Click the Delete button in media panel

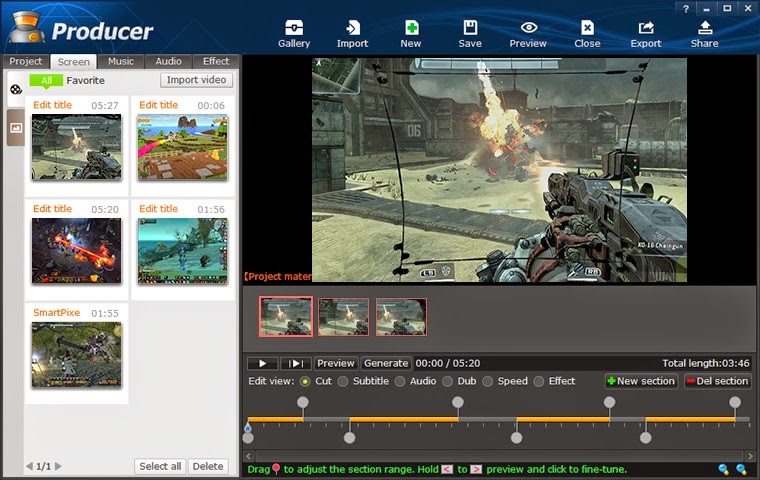[x=208, y=466]
